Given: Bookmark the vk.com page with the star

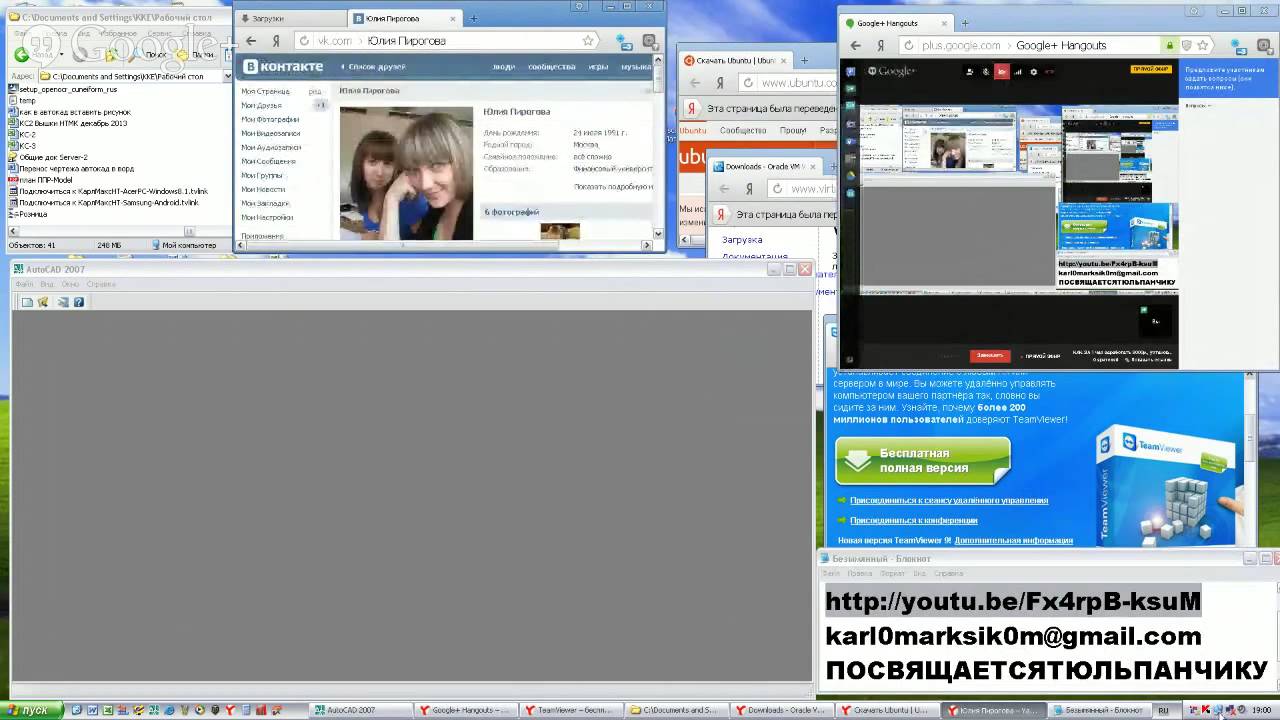Looking at the screenshot, I should coord(588,41).
